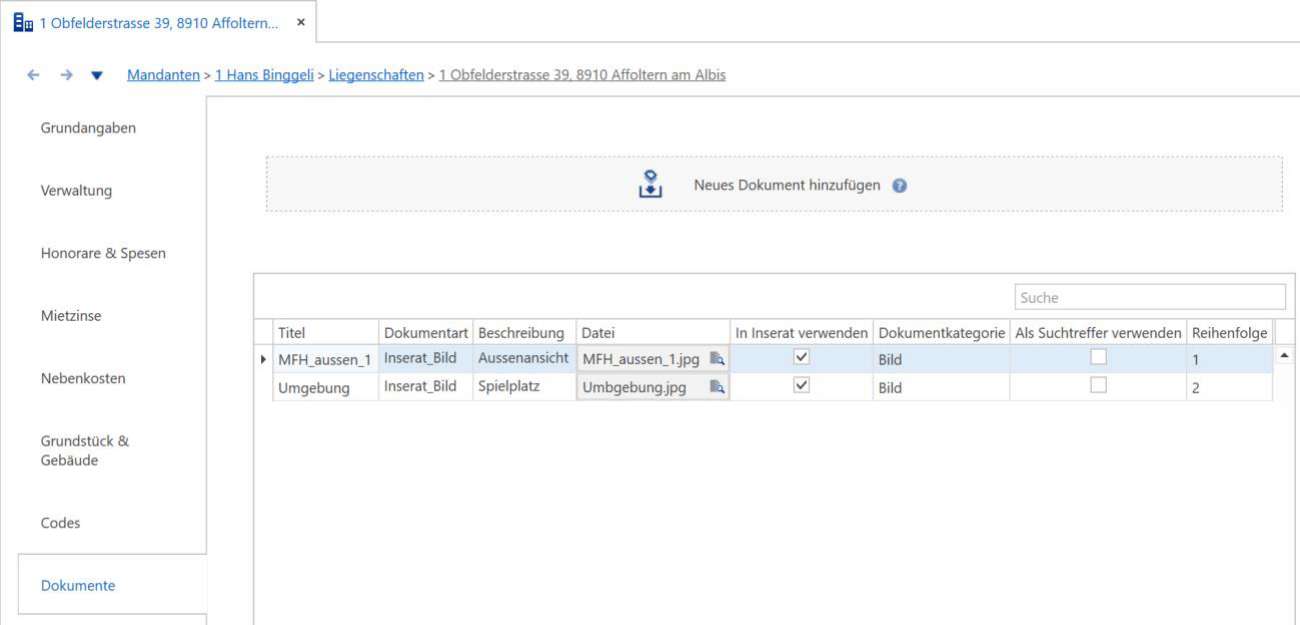Click the Suche input field
The image size is (1300, 625).
(1150, 297)
